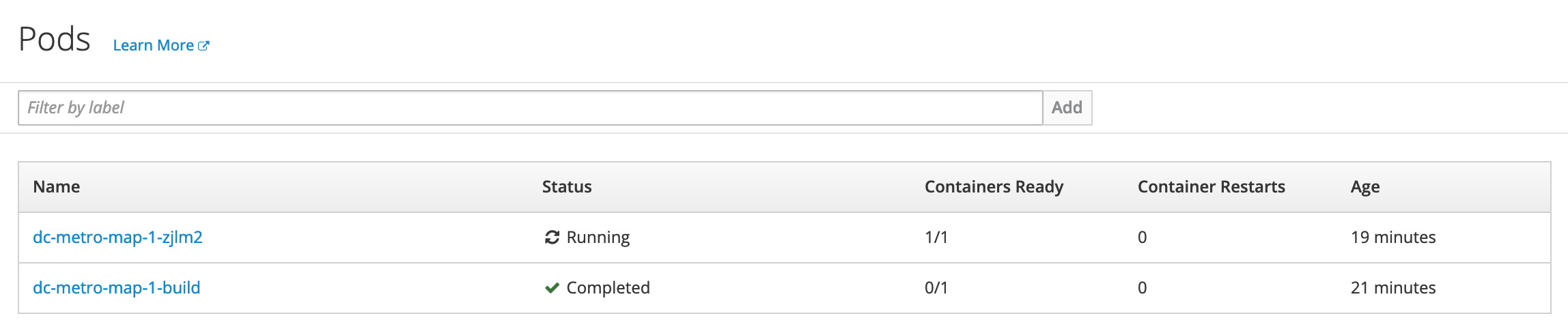Open the dc-metro-map-1-zjlm2 pod
The image size is (1568, 329).
[x=117, y=238]
